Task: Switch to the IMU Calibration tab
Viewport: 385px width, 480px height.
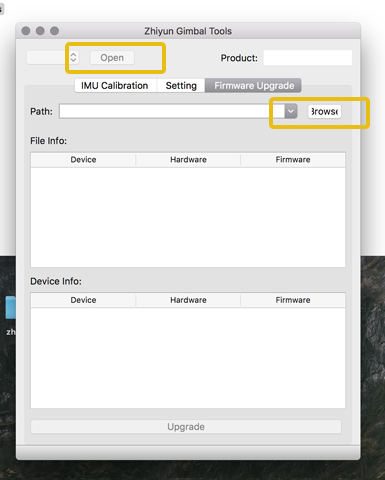Action: click(115, 86)
